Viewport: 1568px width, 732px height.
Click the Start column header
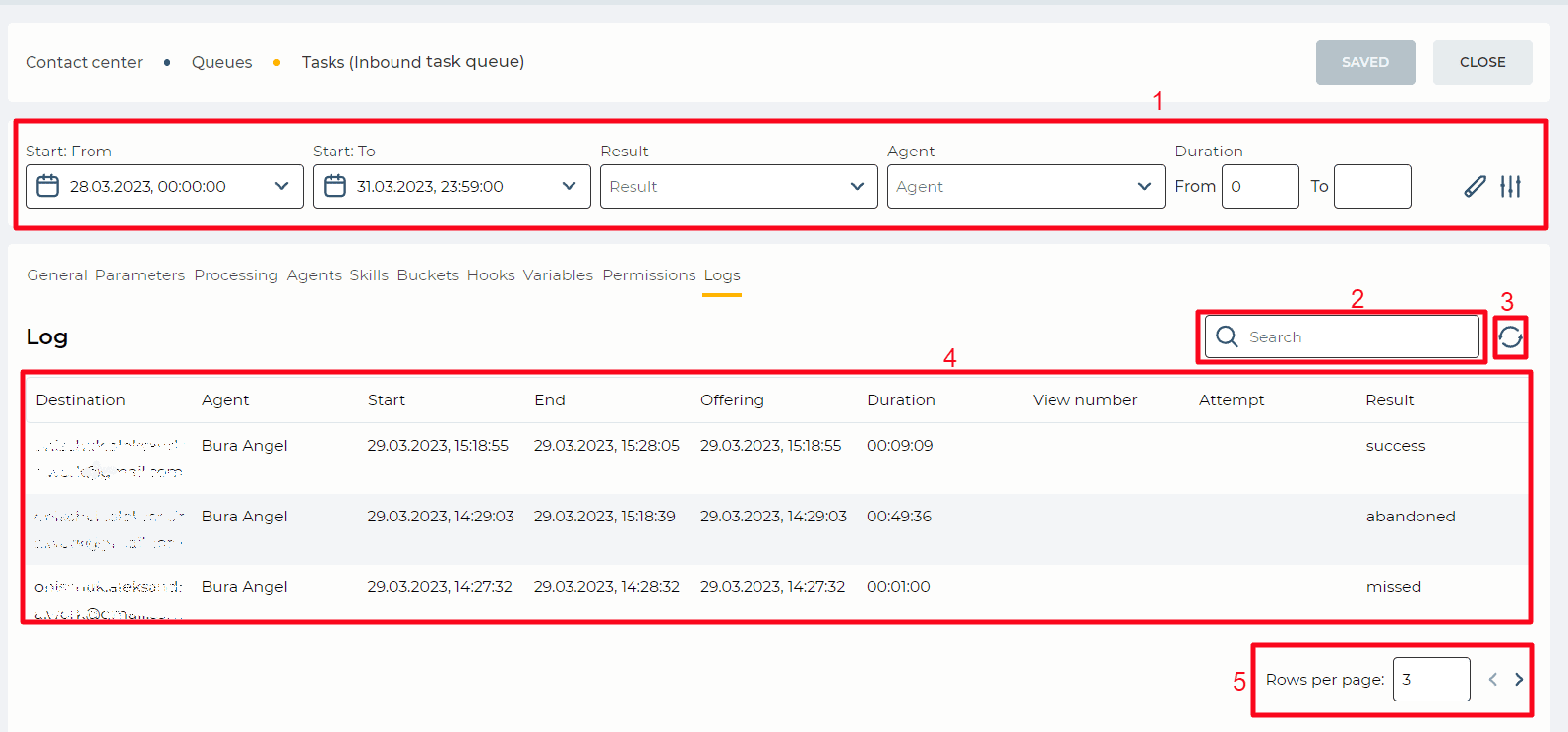[387, 400]
